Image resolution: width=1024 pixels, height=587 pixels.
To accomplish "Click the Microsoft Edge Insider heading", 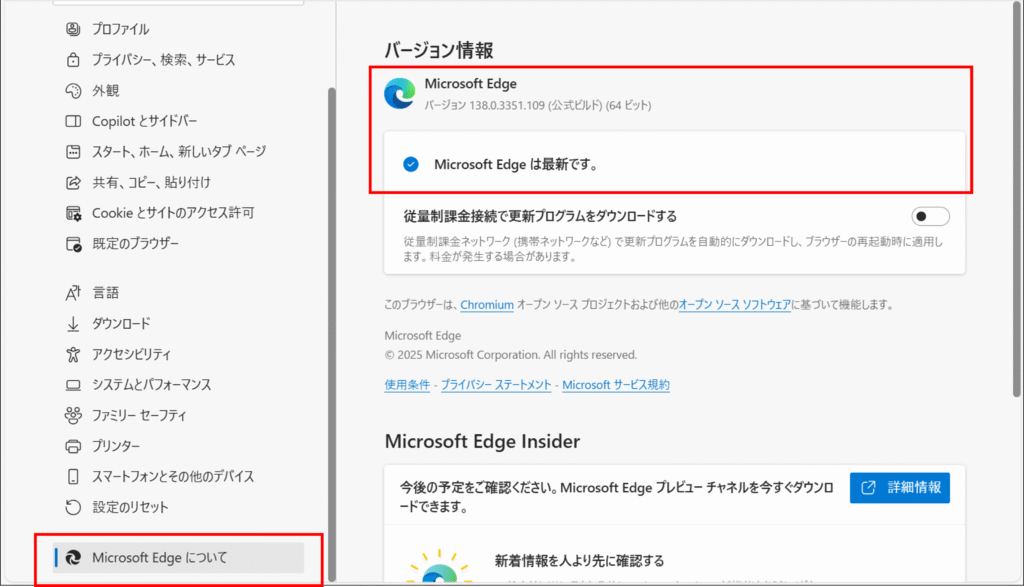I will (482, 441).
